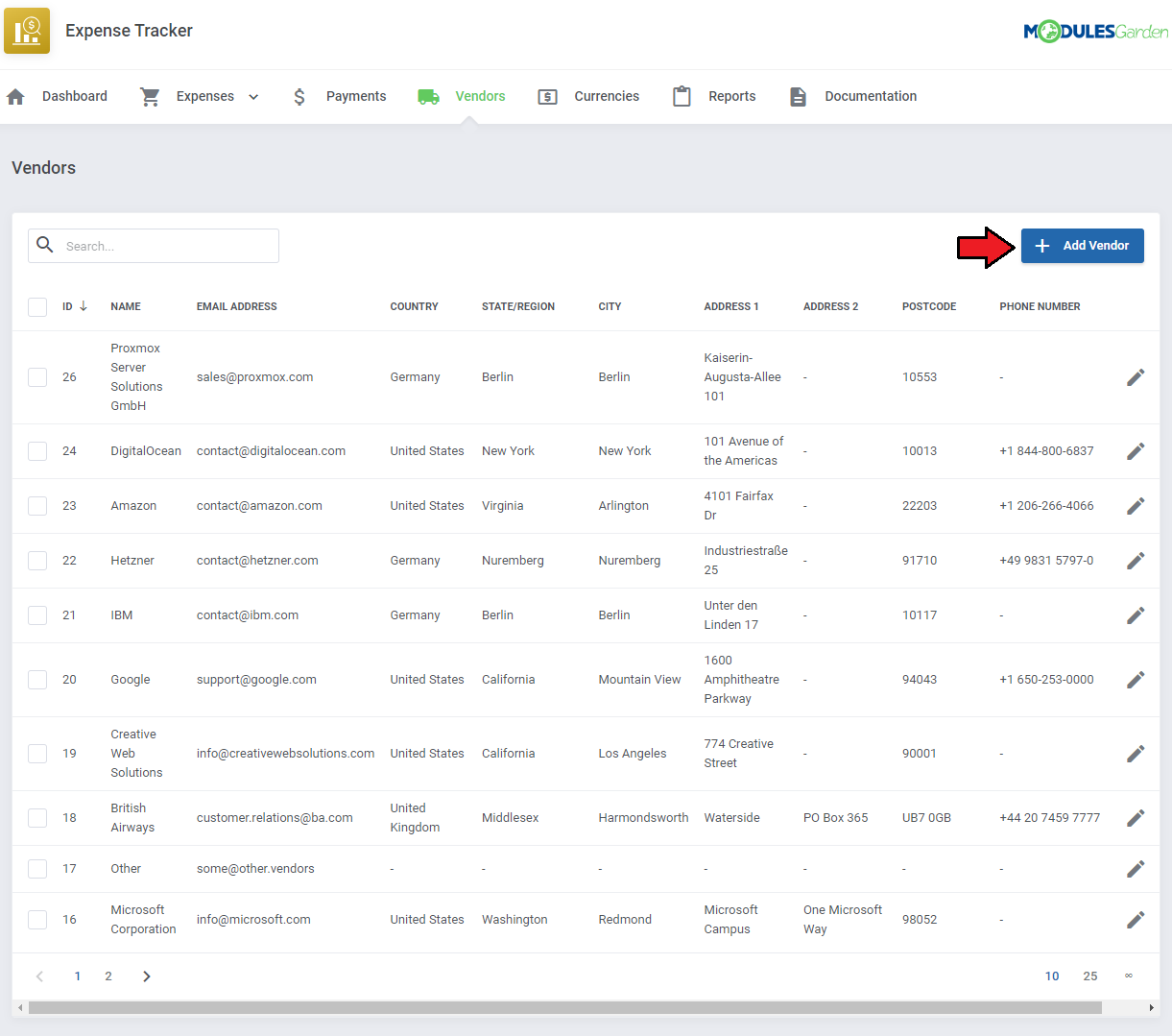Image resolution: width=1172 pixels, height=1036 pixels.
Task: Edit the Google vendor row
Action: (x=1136, y=680)
